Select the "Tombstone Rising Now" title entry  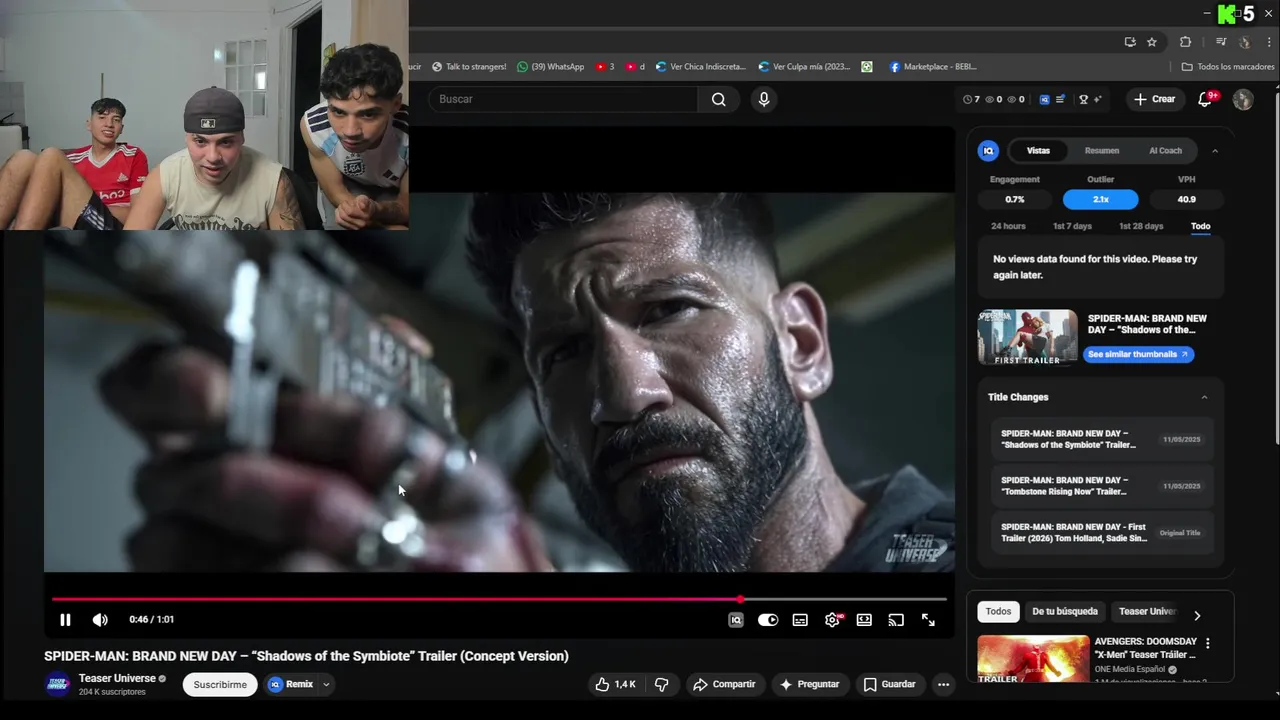pos(1101,485)
